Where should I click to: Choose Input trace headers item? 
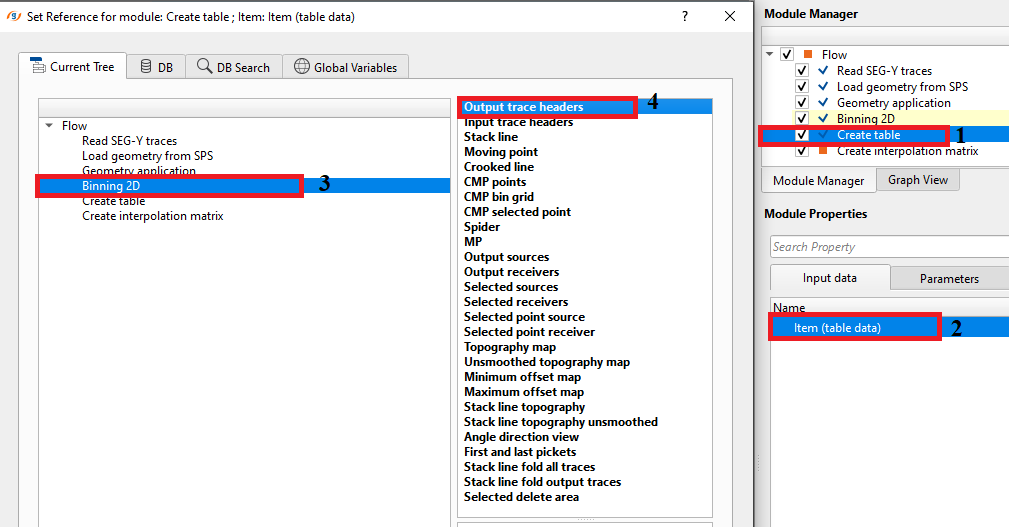pyautogui.click(x=519, y=122)
